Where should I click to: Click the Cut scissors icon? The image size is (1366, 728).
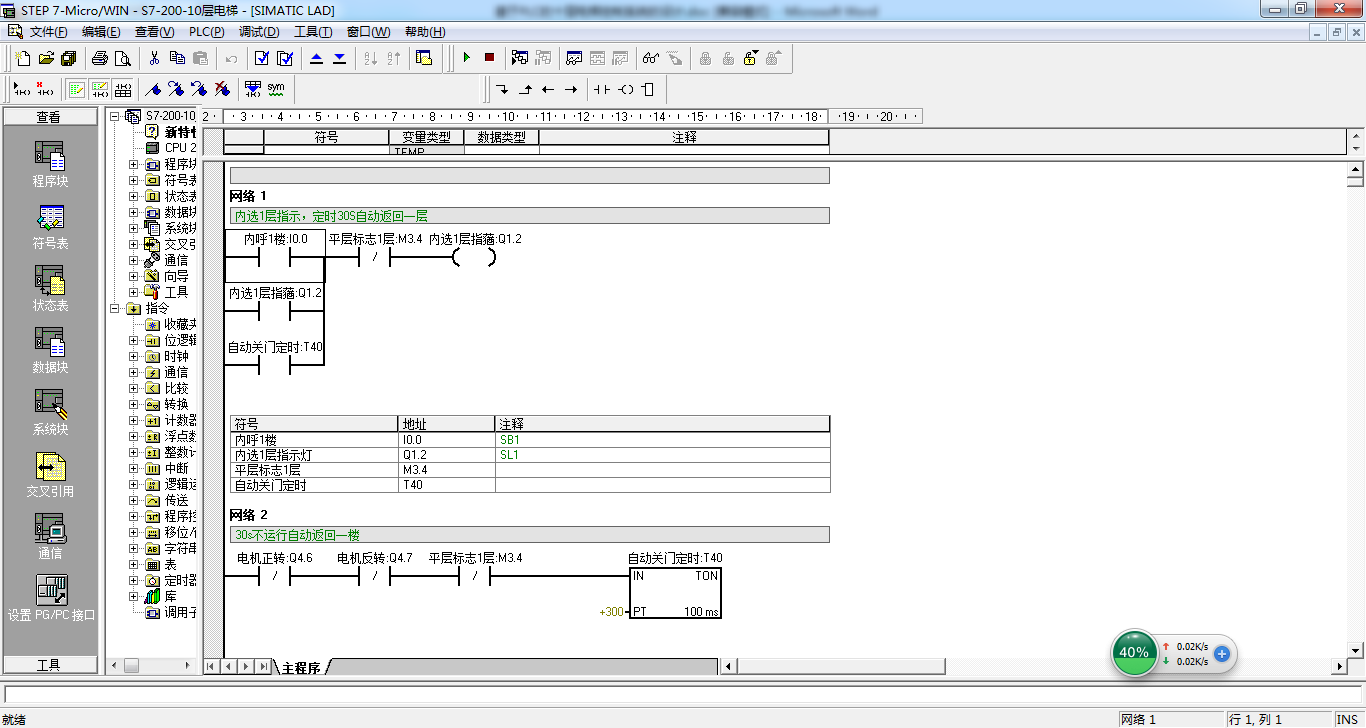point(154,58)
